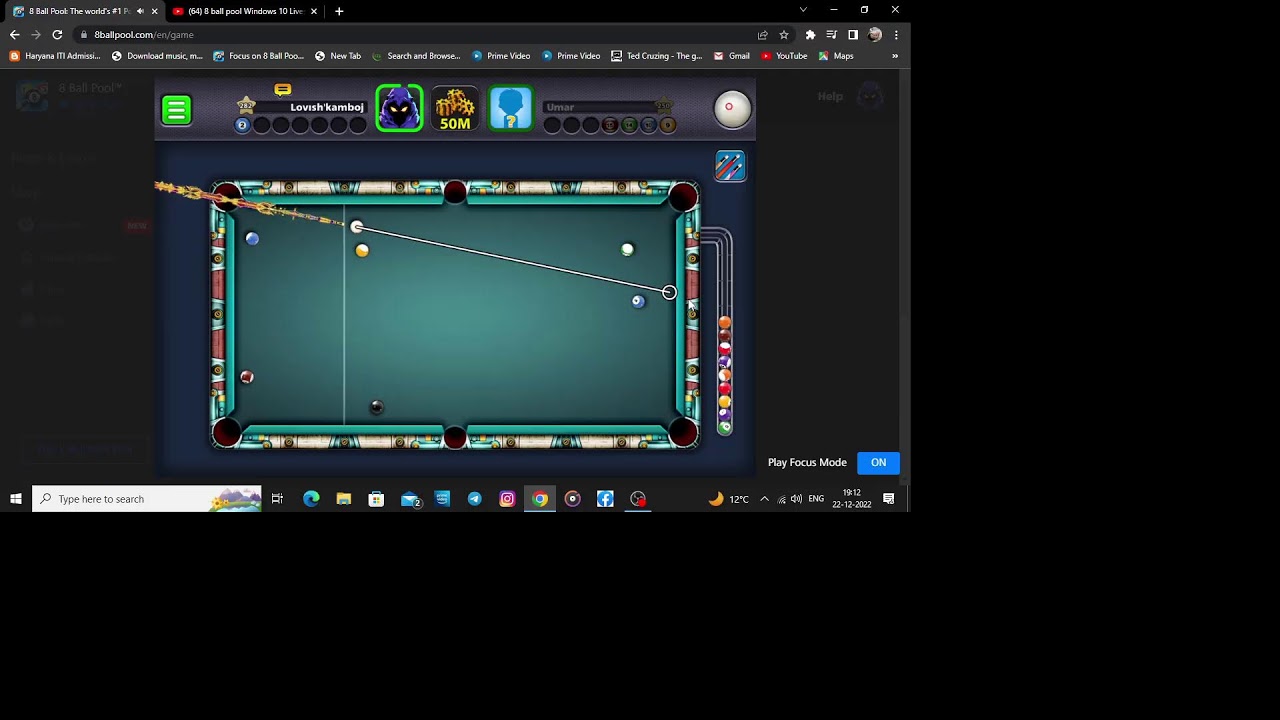Viewport: 1280px width, 720px height.
Task: Launch Microsoft Edge from taskbar
Action: tap(311, 499)
